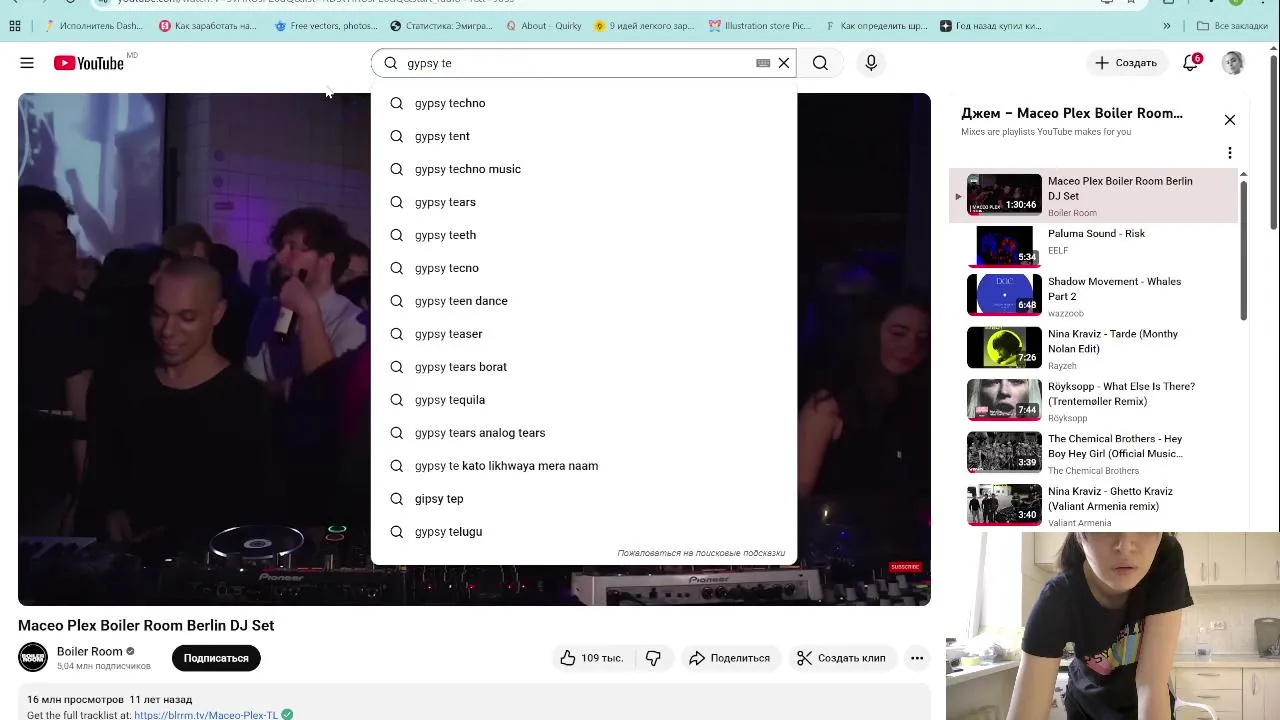Screen dimensions: 1280x720
Task: Click the SUBSCRIBE watermark in video
Action: click(905, 567)
